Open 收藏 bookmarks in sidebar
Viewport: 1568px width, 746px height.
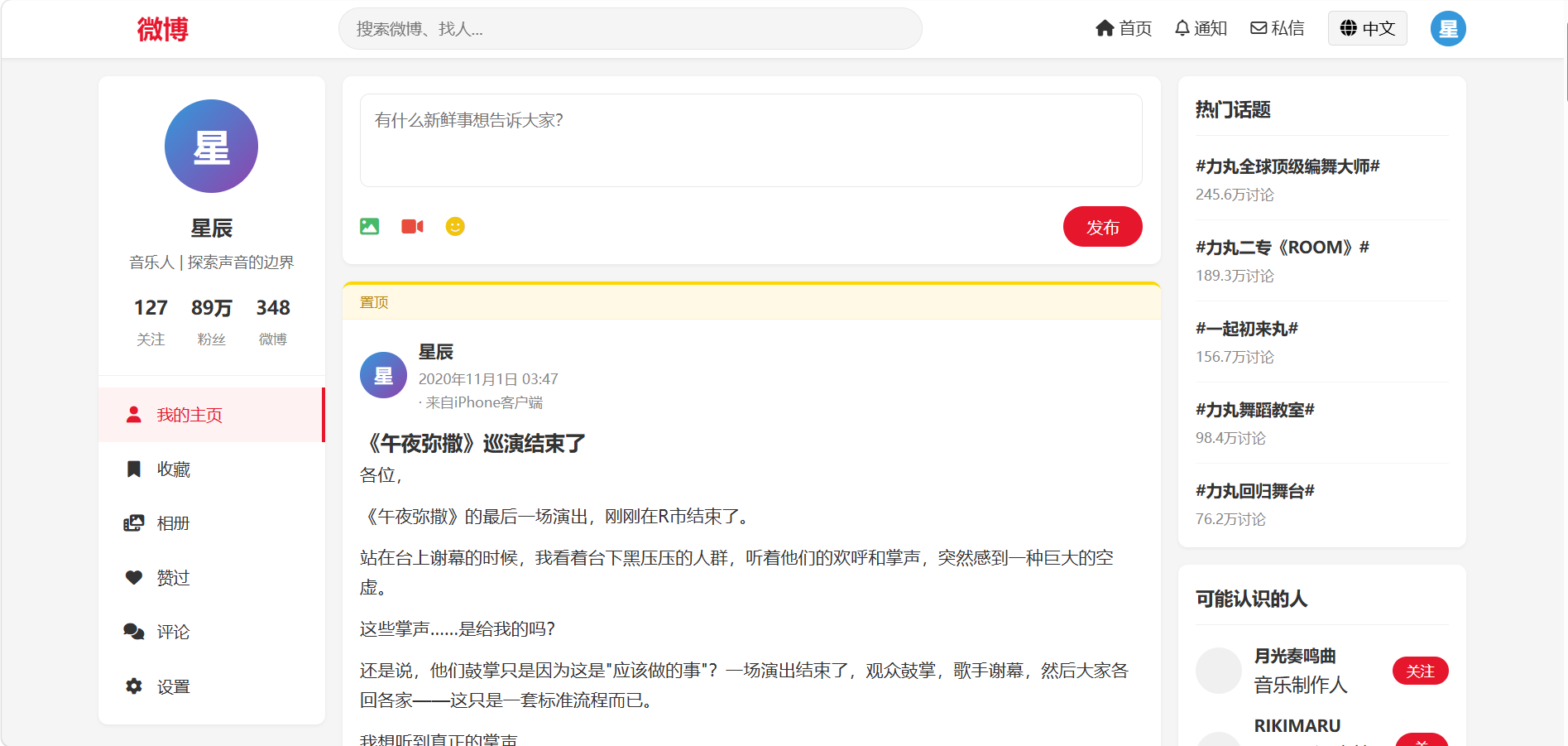click(x=211, y=469)
